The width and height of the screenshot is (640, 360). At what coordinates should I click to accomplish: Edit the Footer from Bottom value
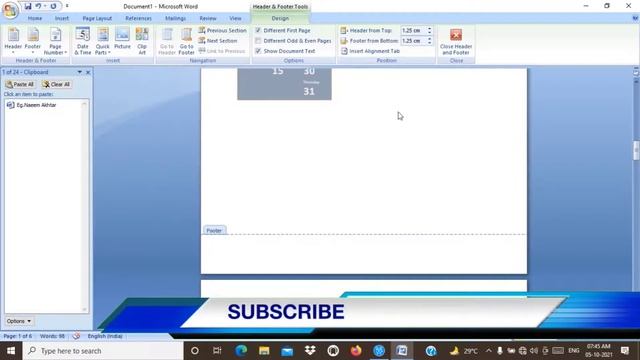(413, 40)
